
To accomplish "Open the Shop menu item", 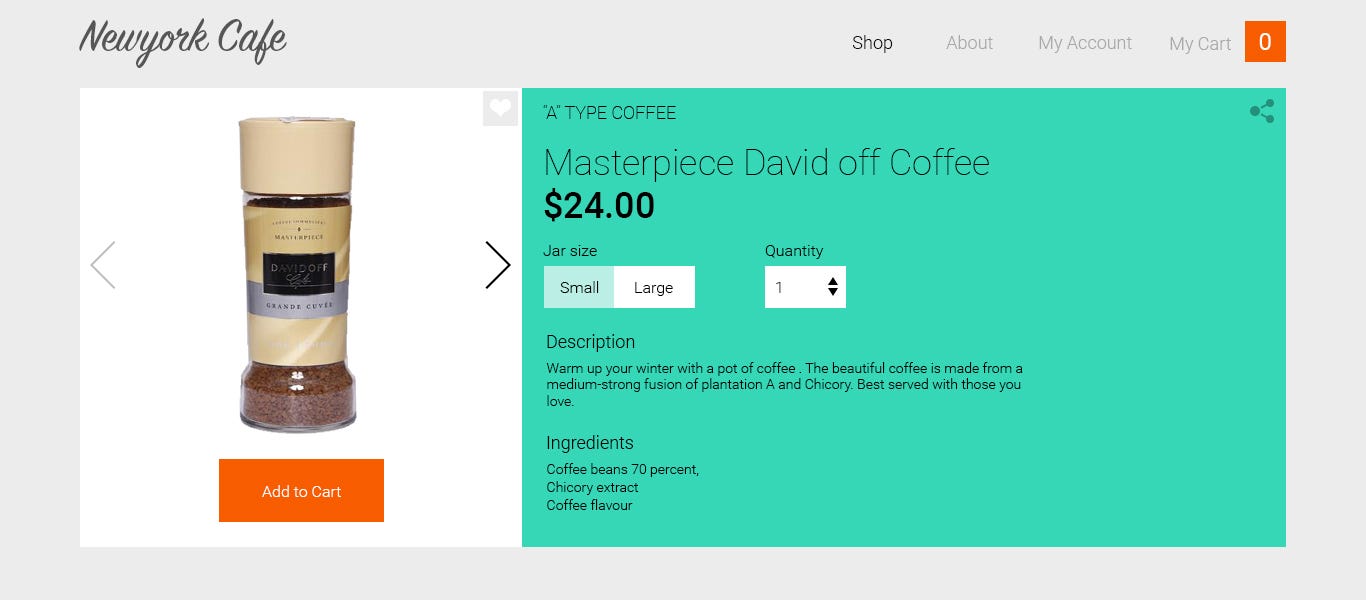I will click(872, 43).
